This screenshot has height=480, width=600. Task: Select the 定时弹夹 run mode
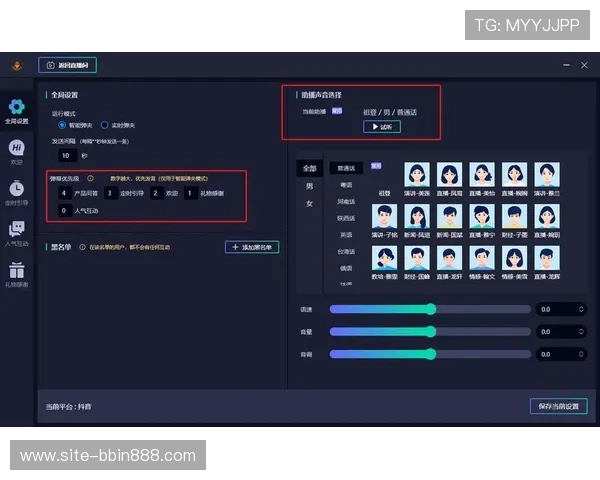click(x=104, y=125)
